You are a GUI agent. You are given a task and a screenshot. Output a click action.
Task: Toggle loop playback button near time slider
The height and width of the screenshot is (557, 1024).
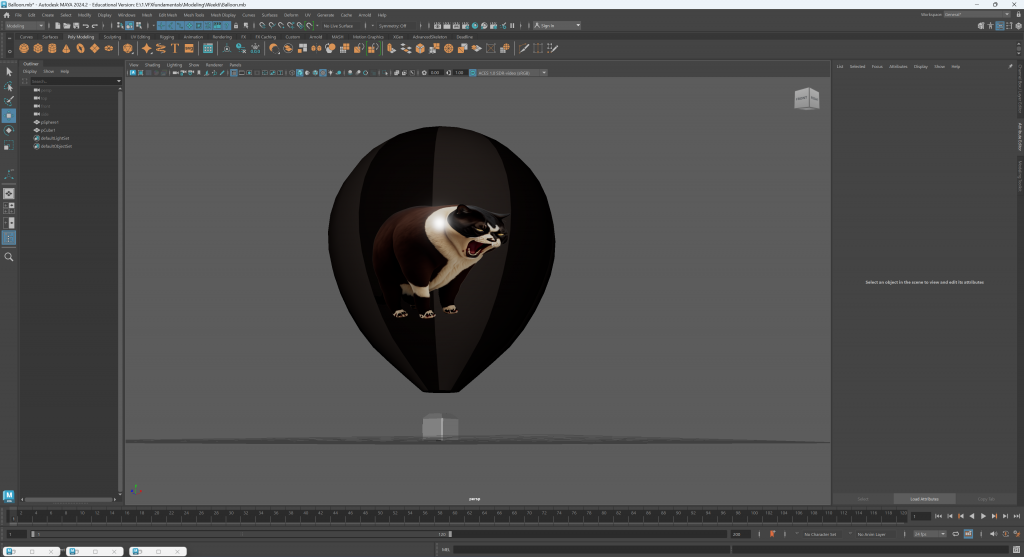coord(955,534)
